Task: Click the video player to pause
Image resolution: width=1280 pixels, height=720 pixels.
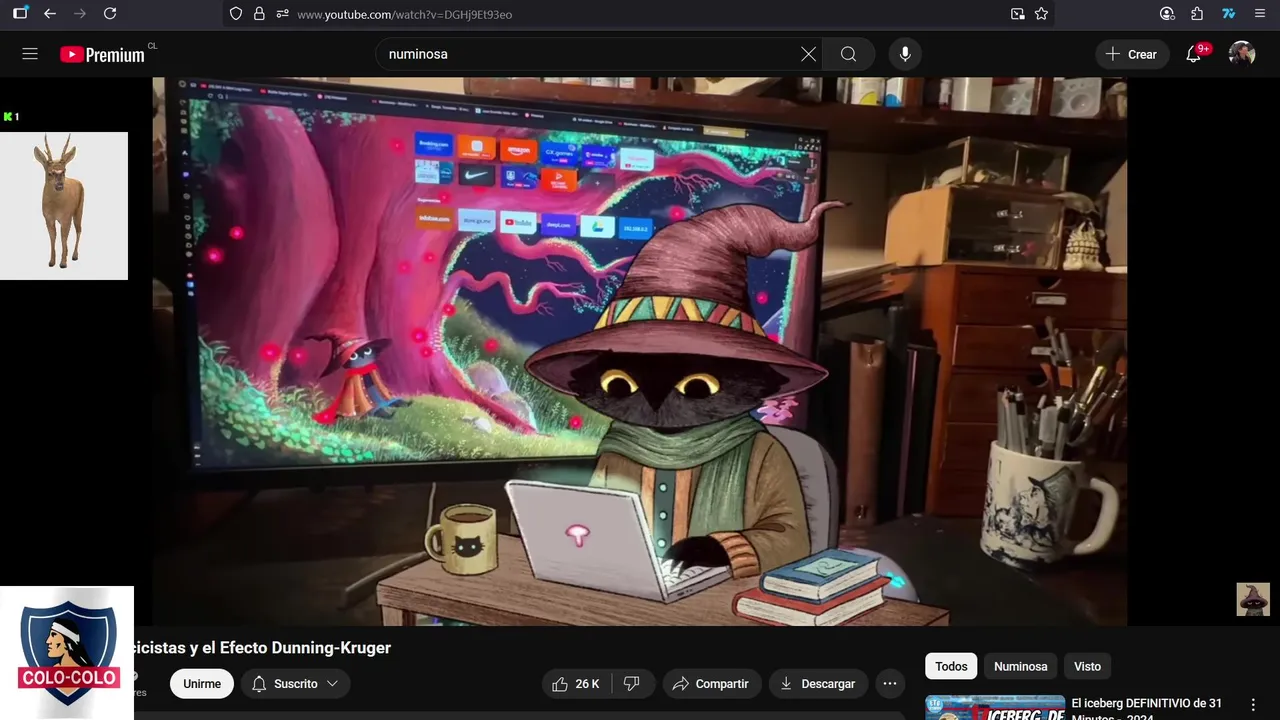Action: 640,351
